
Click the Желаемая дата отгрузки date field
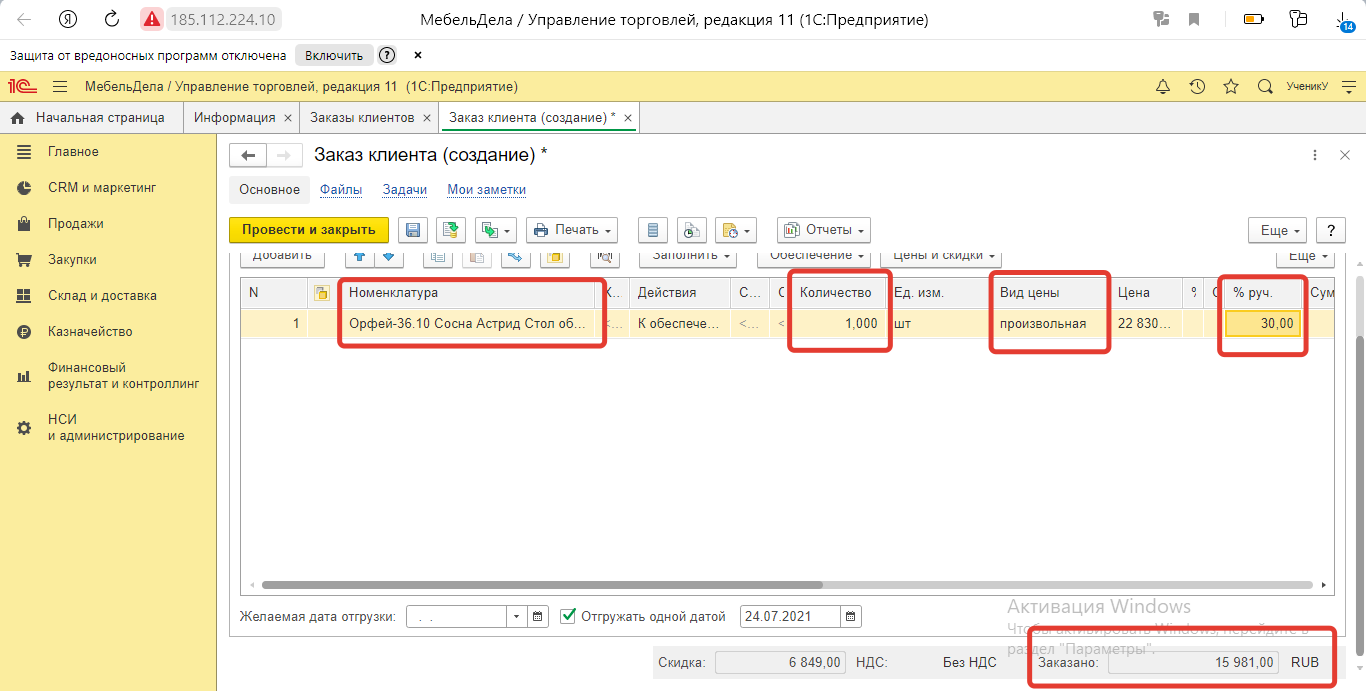(x=456, y=616)
